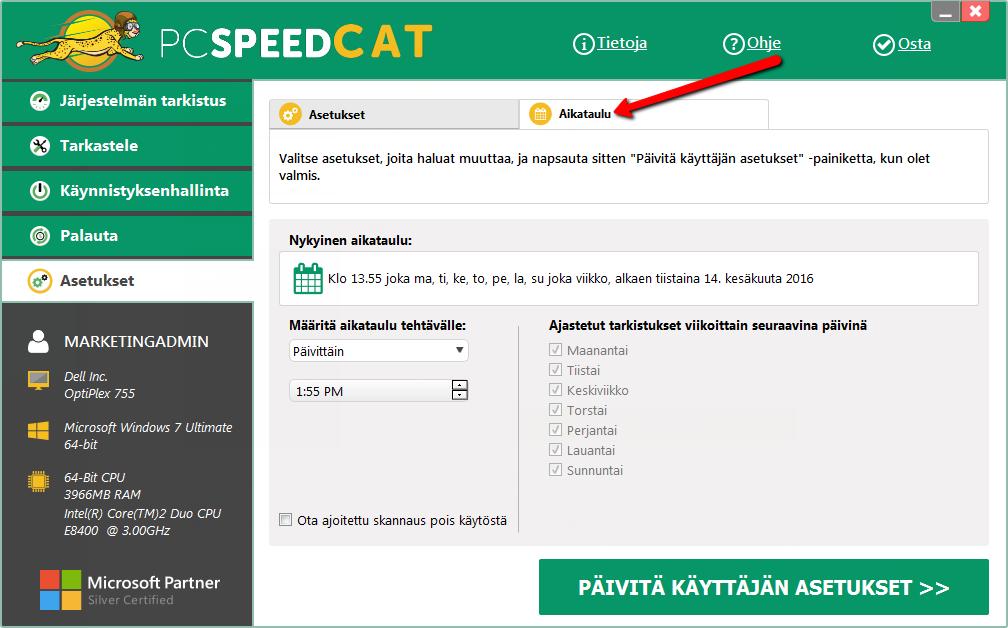Click the user avatar icon beside MARKETINGADMIN
This screenshot has width=1008, height=628.
[x=39, y=341]
